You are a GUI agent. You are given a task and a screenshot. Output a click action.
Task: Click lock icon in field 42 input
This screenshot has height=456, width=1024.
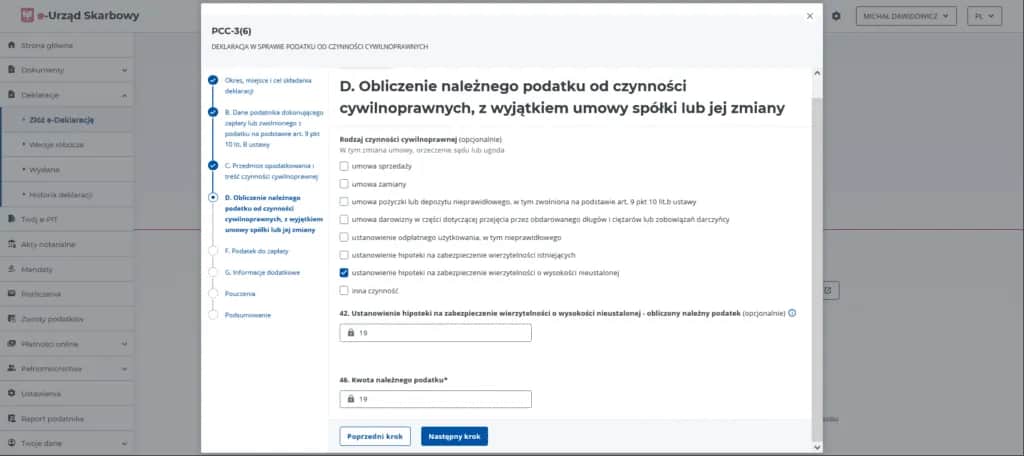(351, 333)
